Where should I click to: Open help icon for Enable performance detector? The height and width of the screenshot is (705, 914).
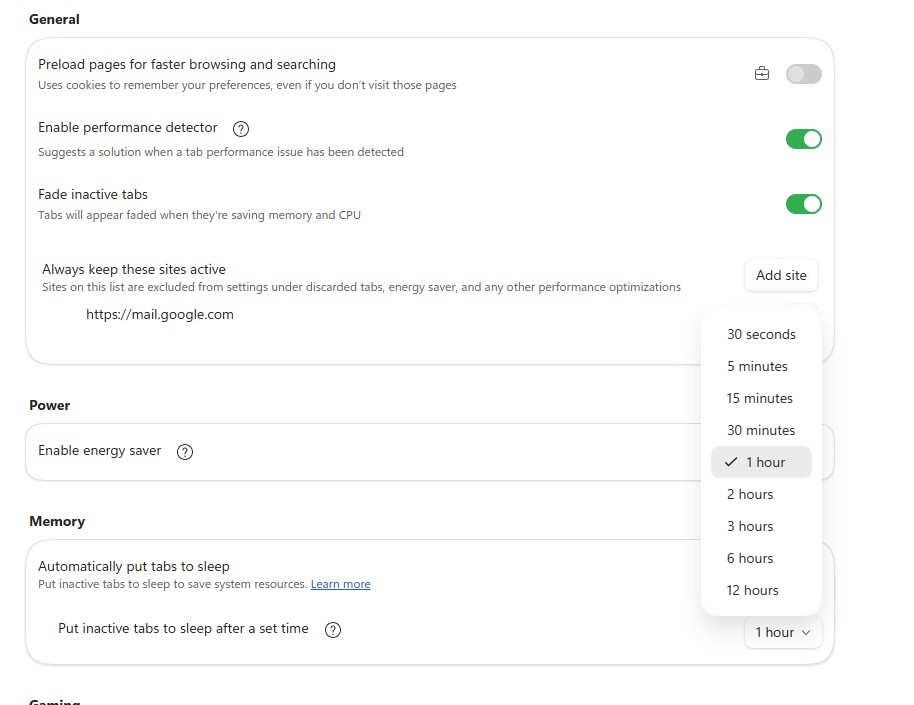pos(241,129)
